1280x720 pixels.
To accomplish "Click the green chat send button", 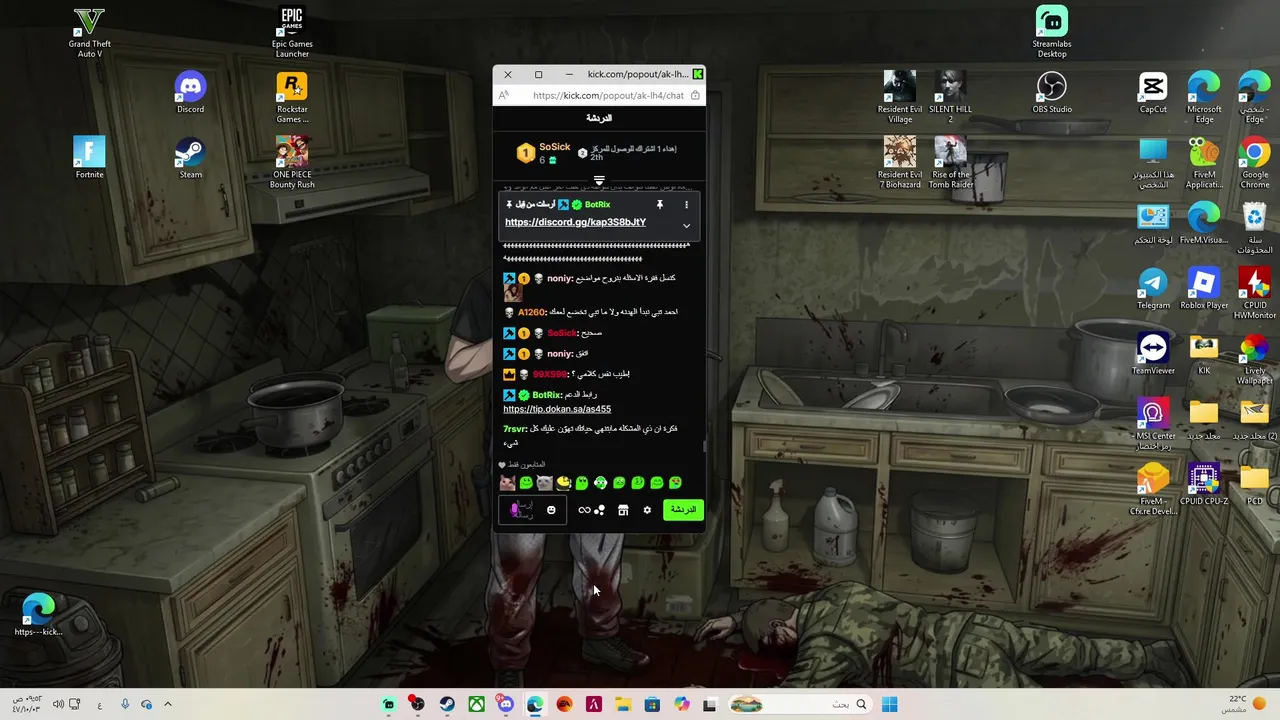I will click(x=683, y=510).
